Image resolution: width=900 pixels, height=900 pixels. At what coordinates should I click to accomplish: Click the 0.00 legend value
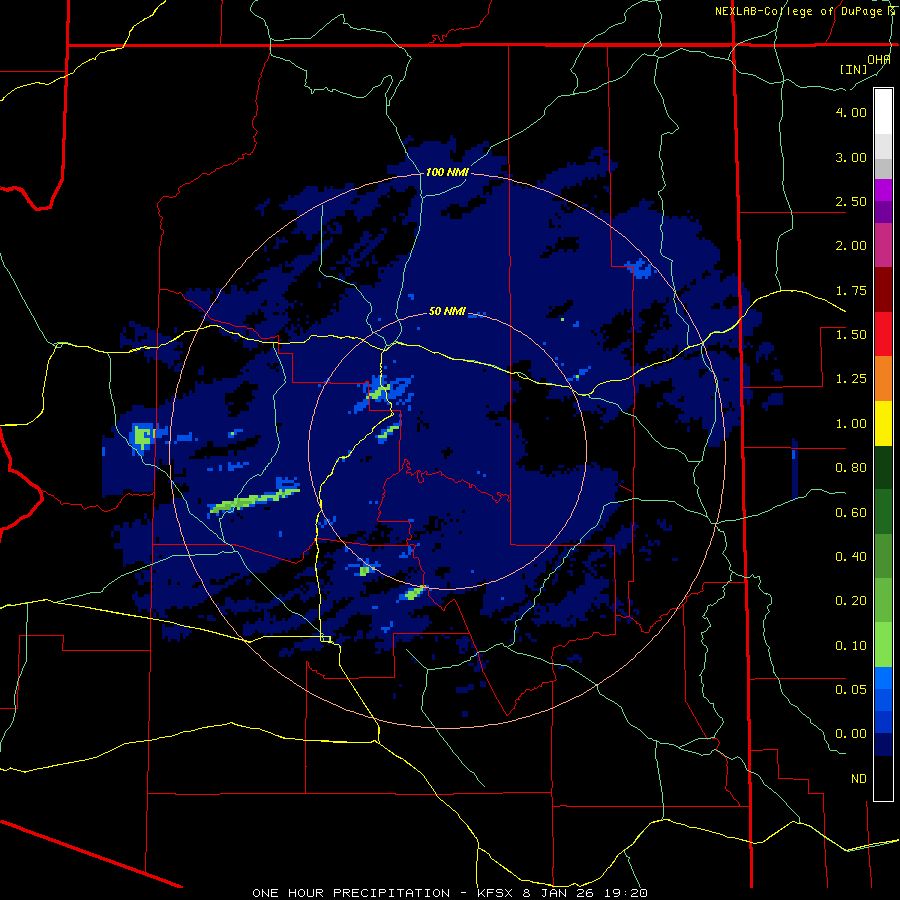(x=851, y=734)
